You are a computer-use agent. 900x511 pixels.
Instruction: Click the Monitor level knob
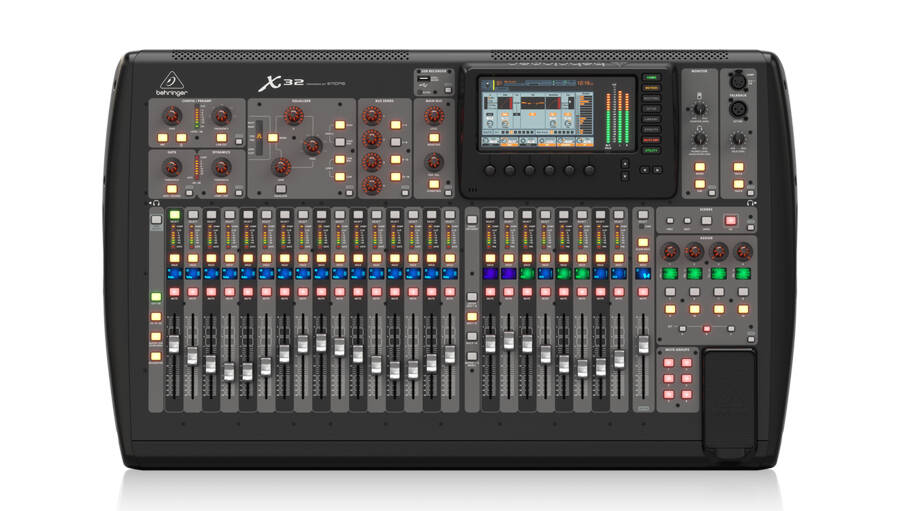coord(700,109)
